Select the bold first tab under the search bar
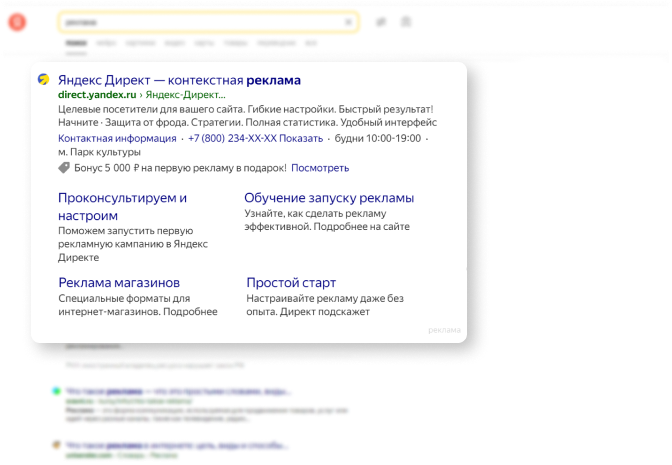 pyautogui.click(x=75, y=44)
